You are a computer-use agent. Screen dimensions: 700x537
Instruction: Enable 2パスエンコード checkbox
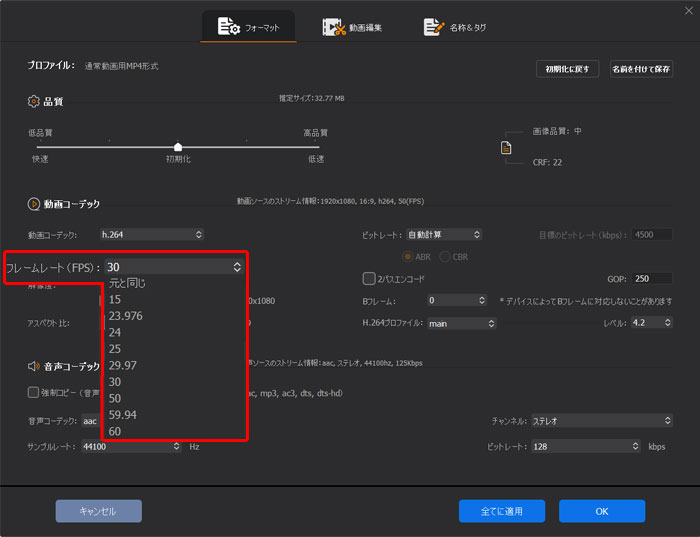pos(369,279)
